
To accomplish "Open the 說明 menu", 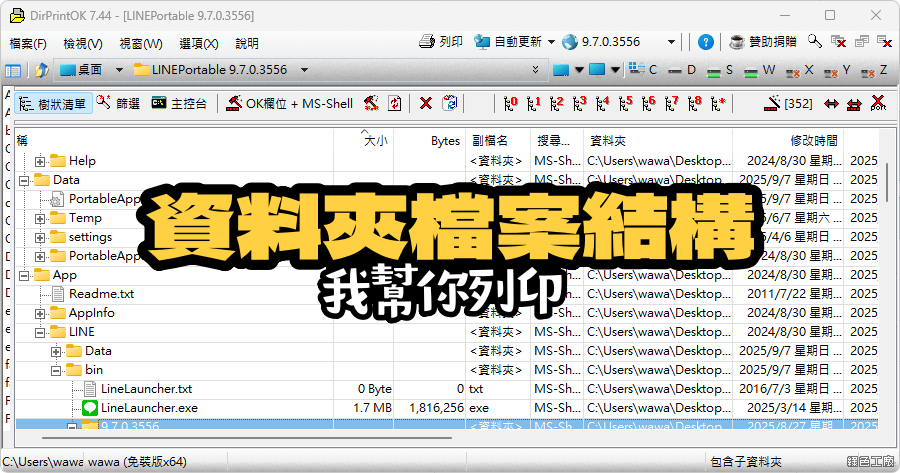I will [247, 44].
